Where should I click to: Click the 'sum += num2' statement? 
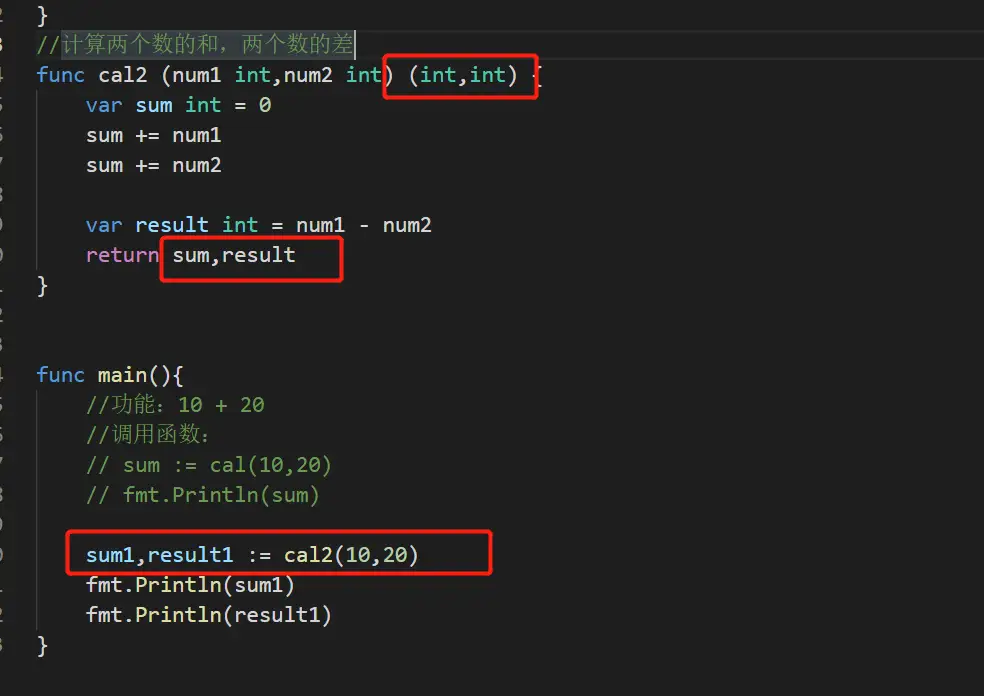[153, 165]
